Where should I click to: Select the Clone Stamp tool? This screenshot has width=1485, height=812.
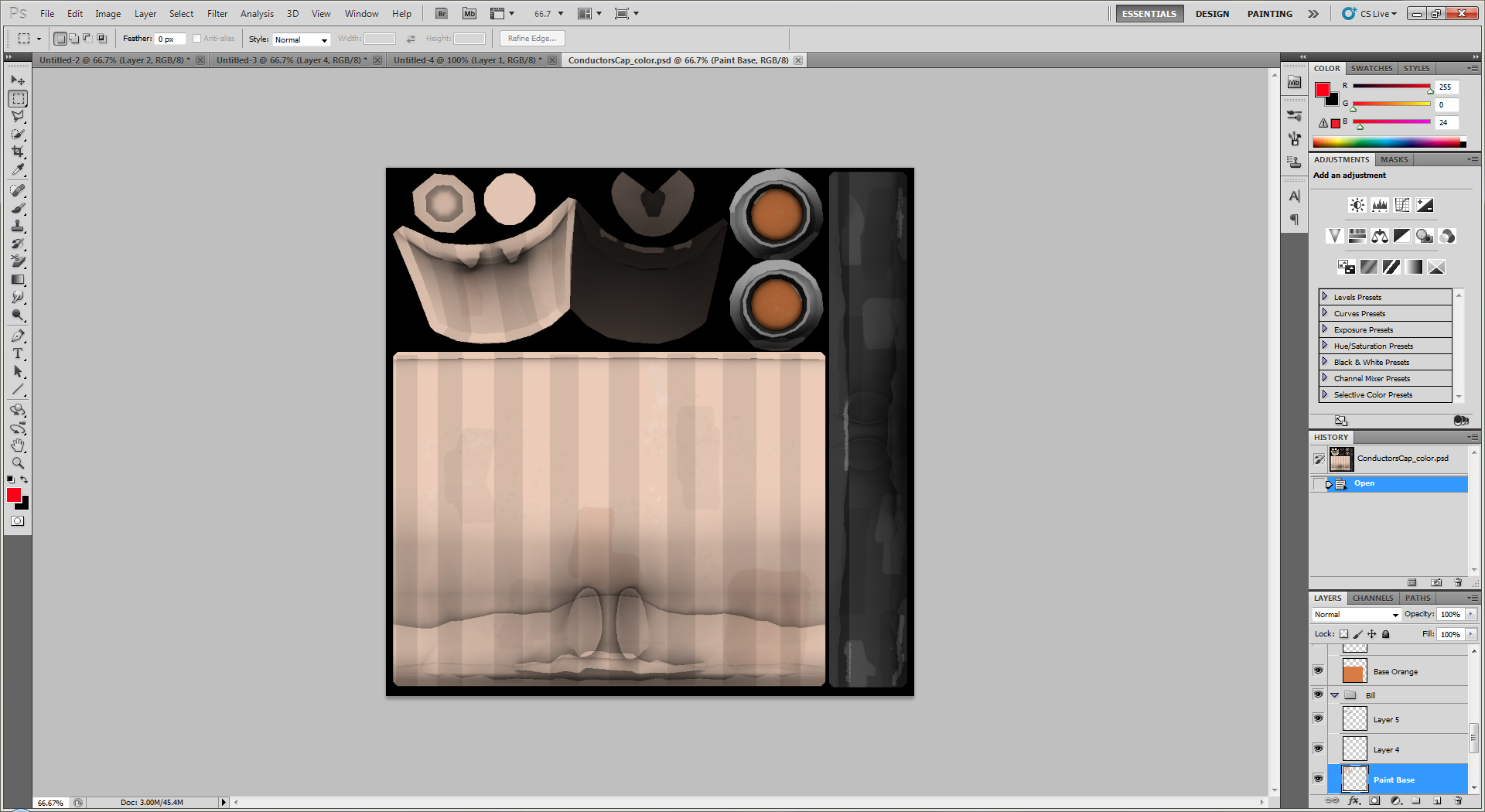(18, 226)
